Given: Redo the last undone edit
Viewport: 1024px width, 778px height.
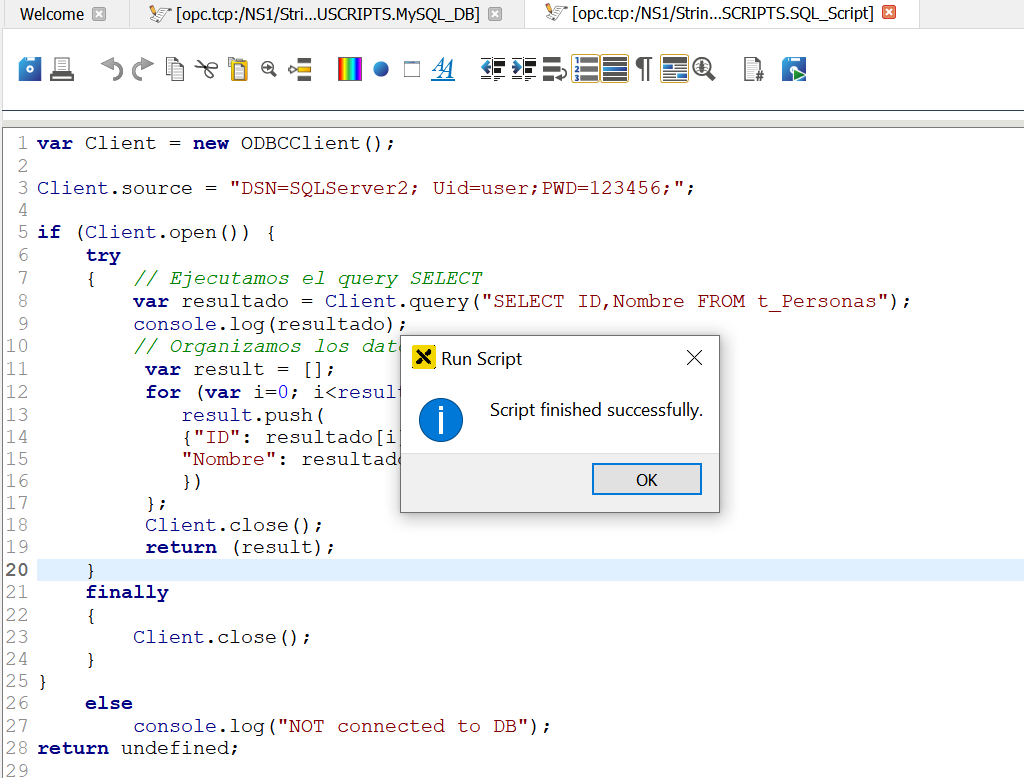Looking at the screenshot, I should [142, 69].
